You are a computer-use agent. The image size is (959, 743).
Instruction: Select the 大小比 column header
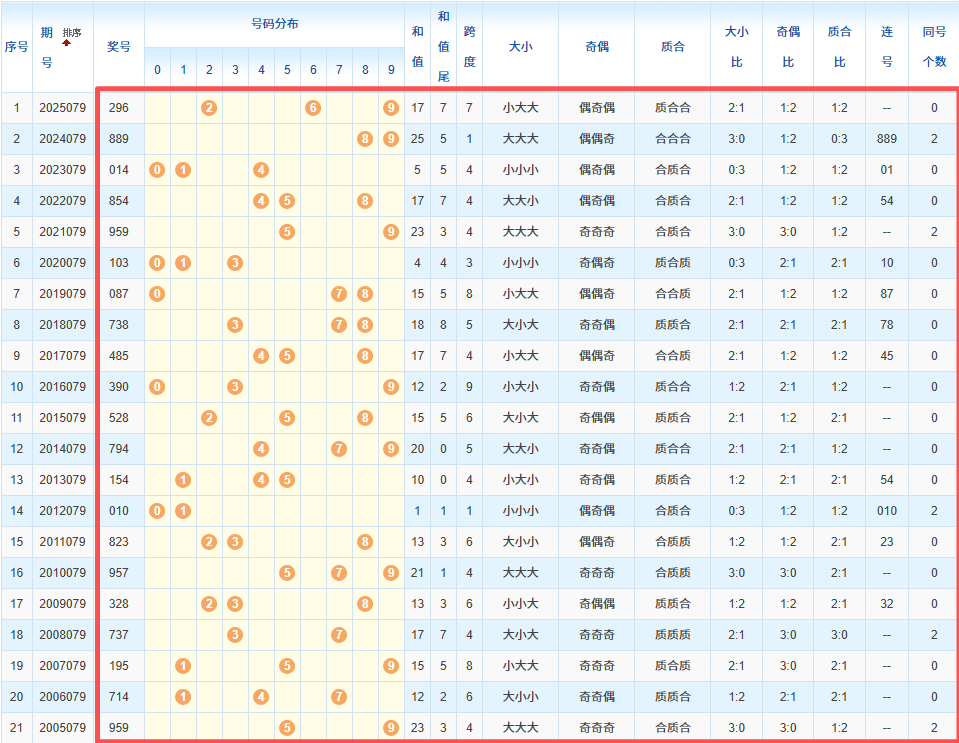(x=736, y=46)
